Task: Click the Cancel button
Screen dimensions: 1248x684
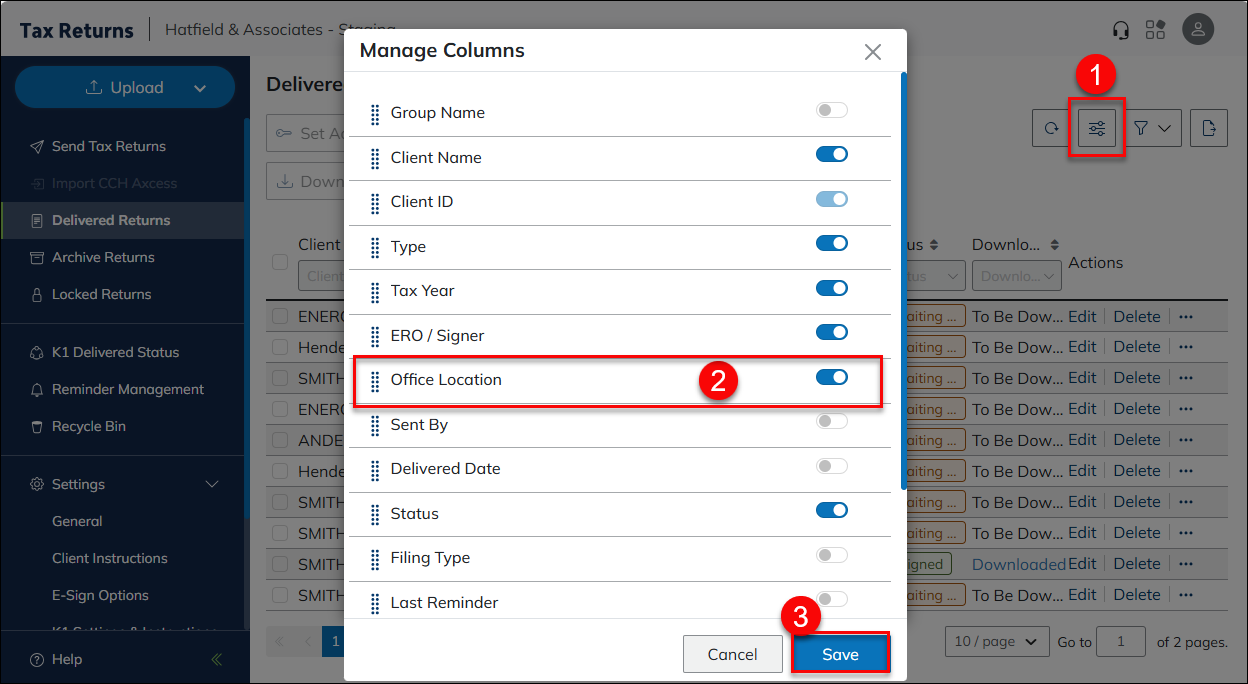Action: click(x=732, y=654)
